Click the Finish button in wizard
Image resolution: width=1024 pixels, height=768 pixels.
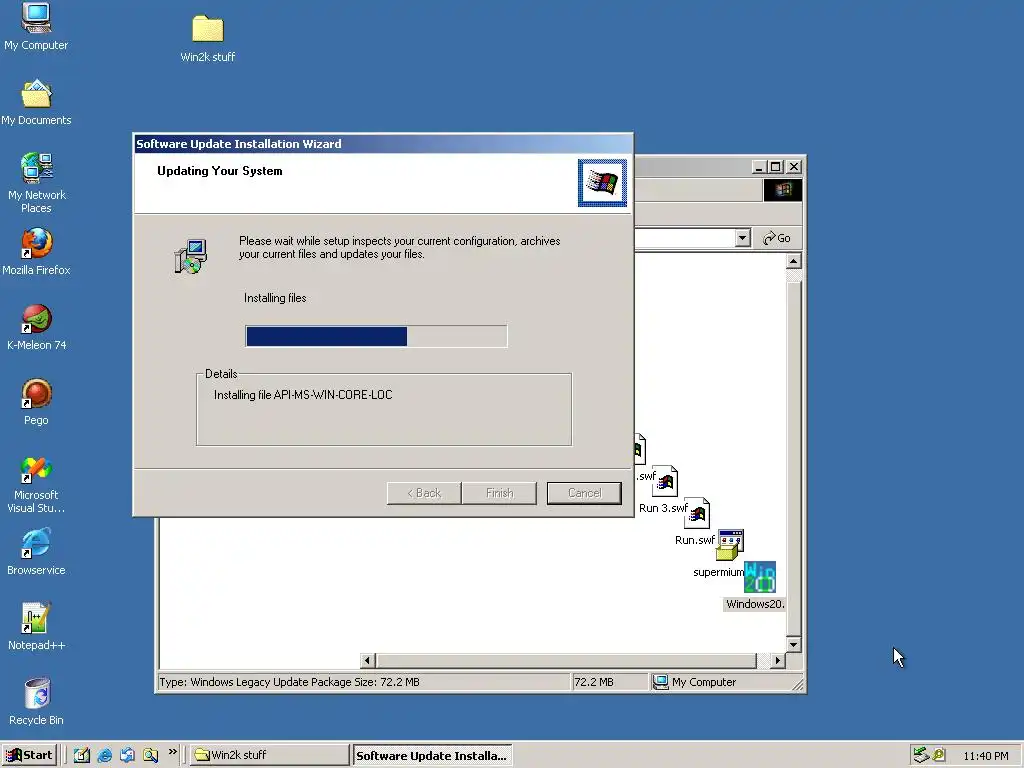click(x=499, y=493)
